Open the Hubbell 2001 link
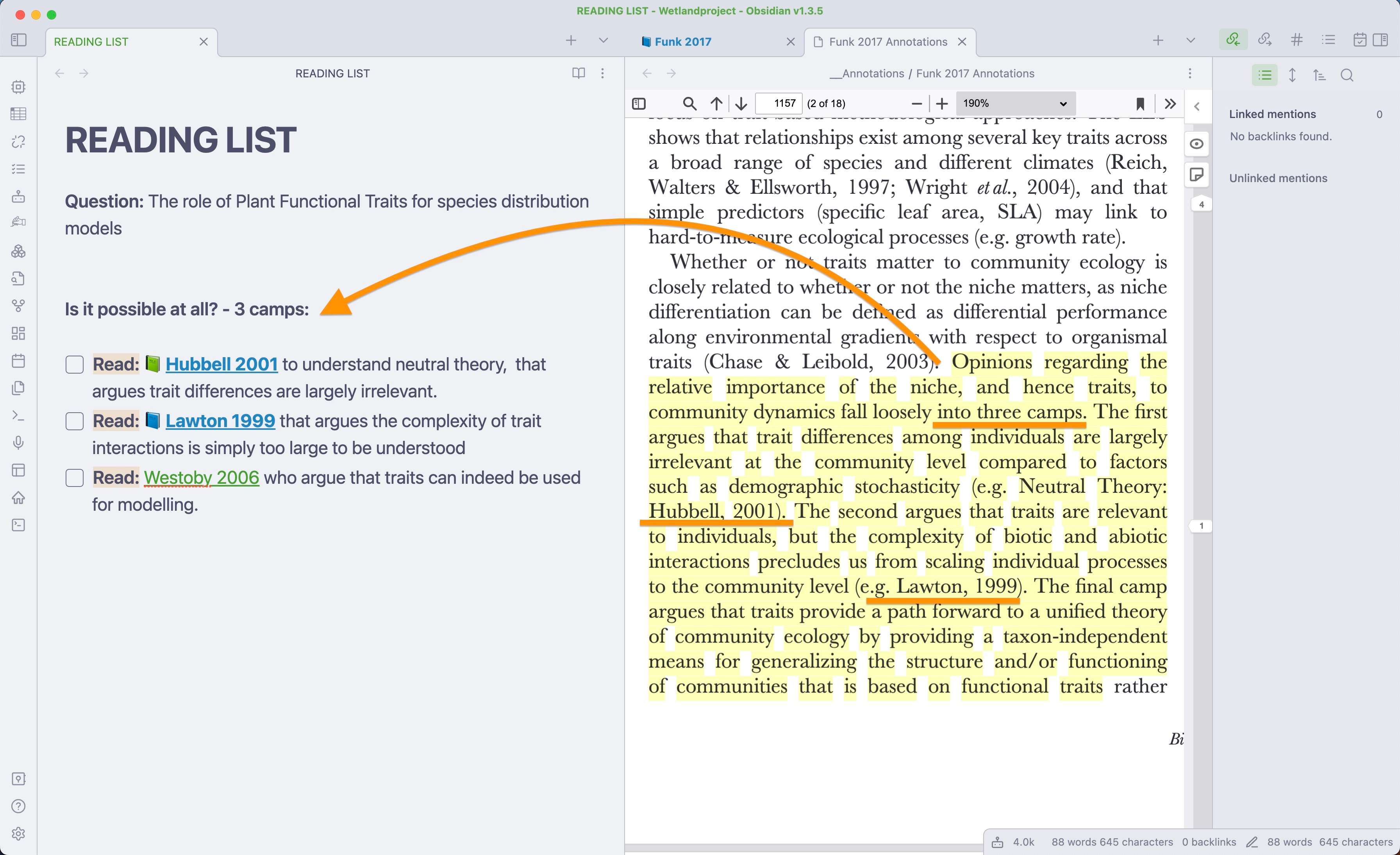 tap(221, 364)
